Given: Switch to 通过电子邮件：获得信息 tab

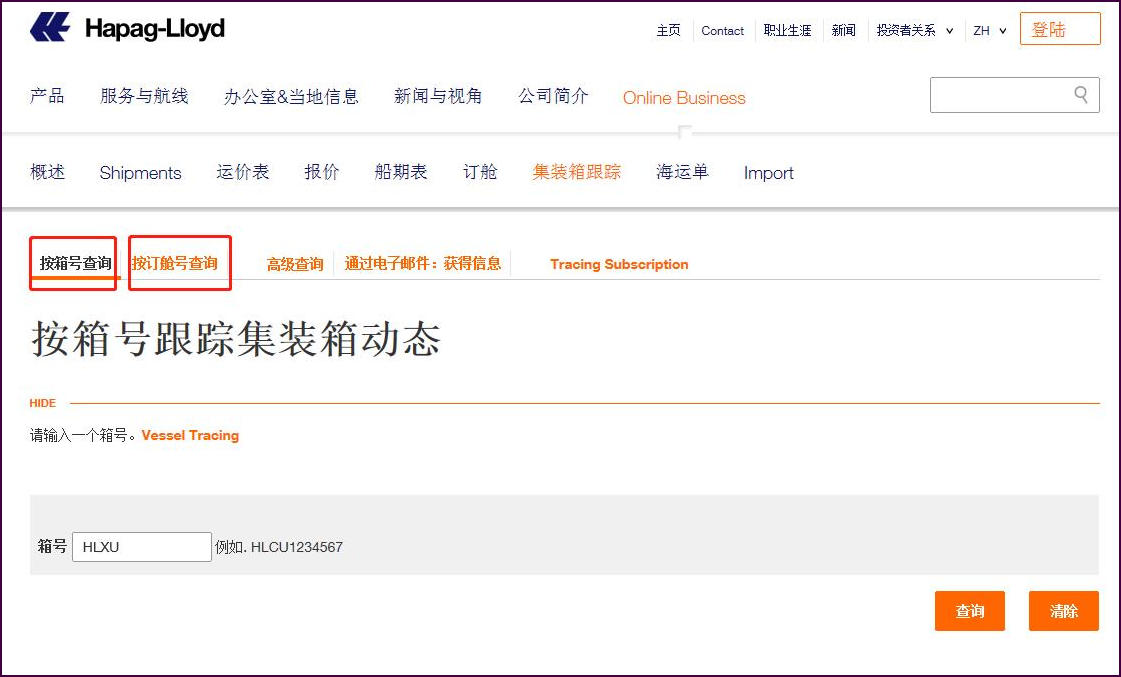Looking at the screenshot, I should tap(423, 264).
